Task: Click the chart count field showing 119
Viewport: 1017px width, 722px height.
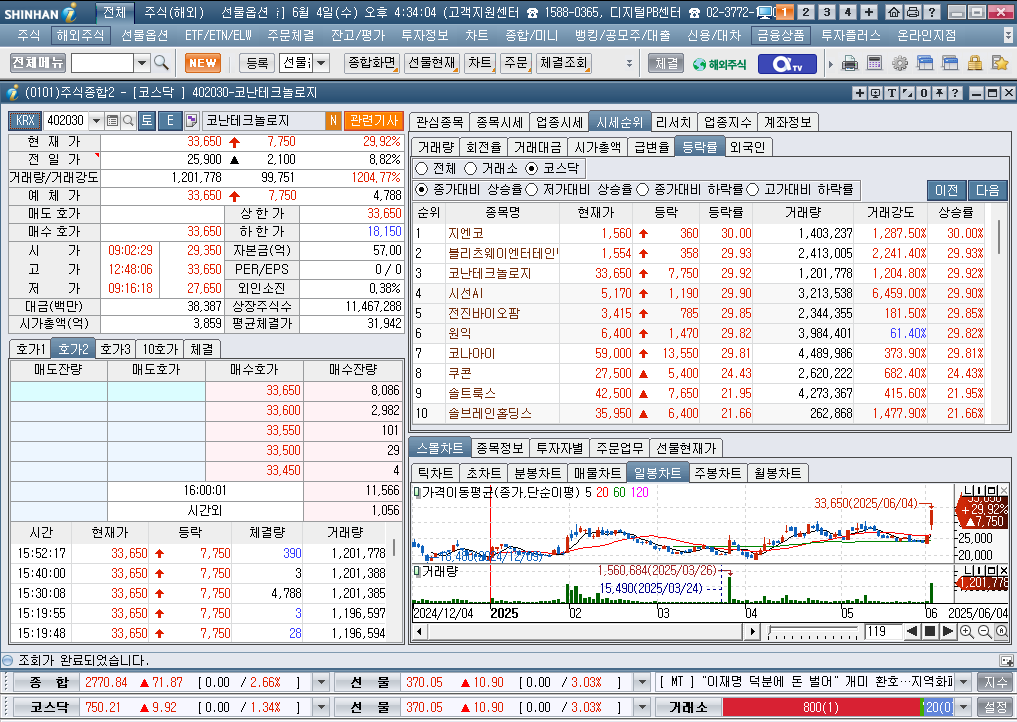Action: (x=882, y=632)
